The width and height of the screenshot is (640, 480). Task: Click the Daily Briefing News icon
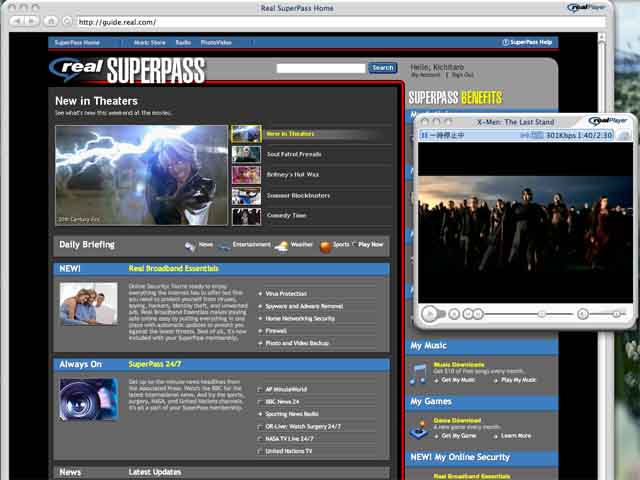(190, 246)
